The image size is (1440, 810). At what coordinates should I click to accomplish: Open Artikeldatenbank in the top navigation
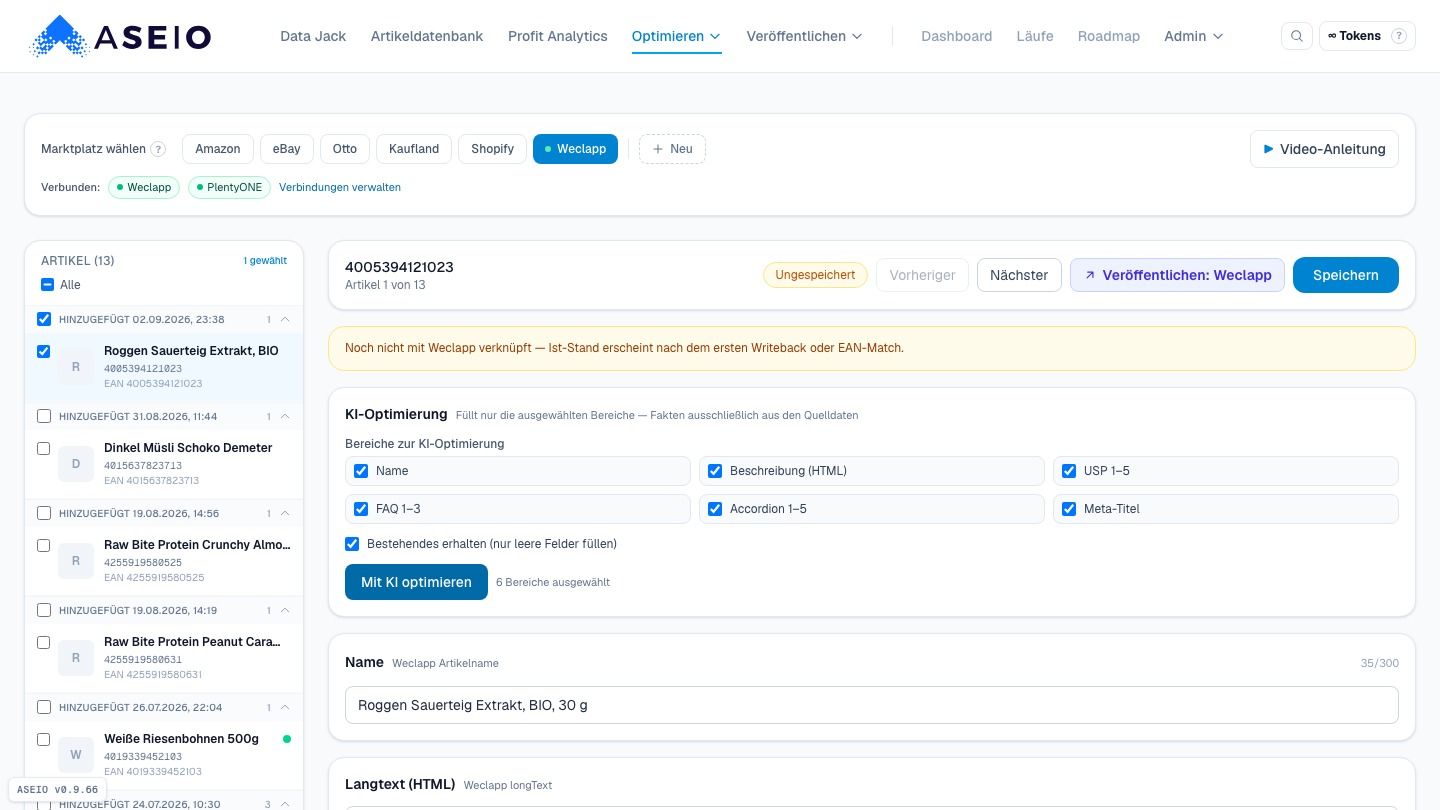pos(427,36)
